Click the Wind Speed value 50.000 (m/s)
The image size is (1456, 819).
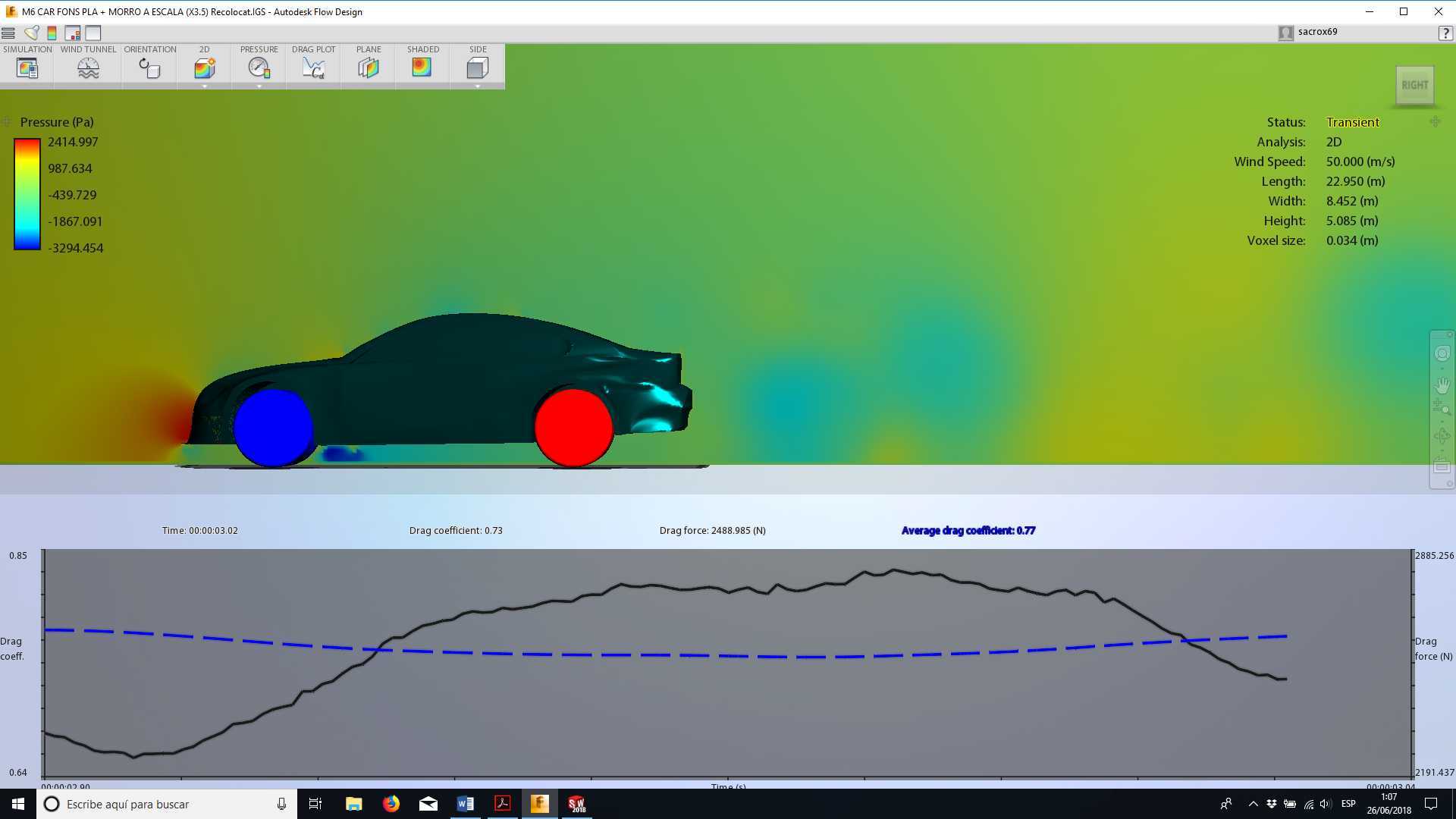point(1360,162)
